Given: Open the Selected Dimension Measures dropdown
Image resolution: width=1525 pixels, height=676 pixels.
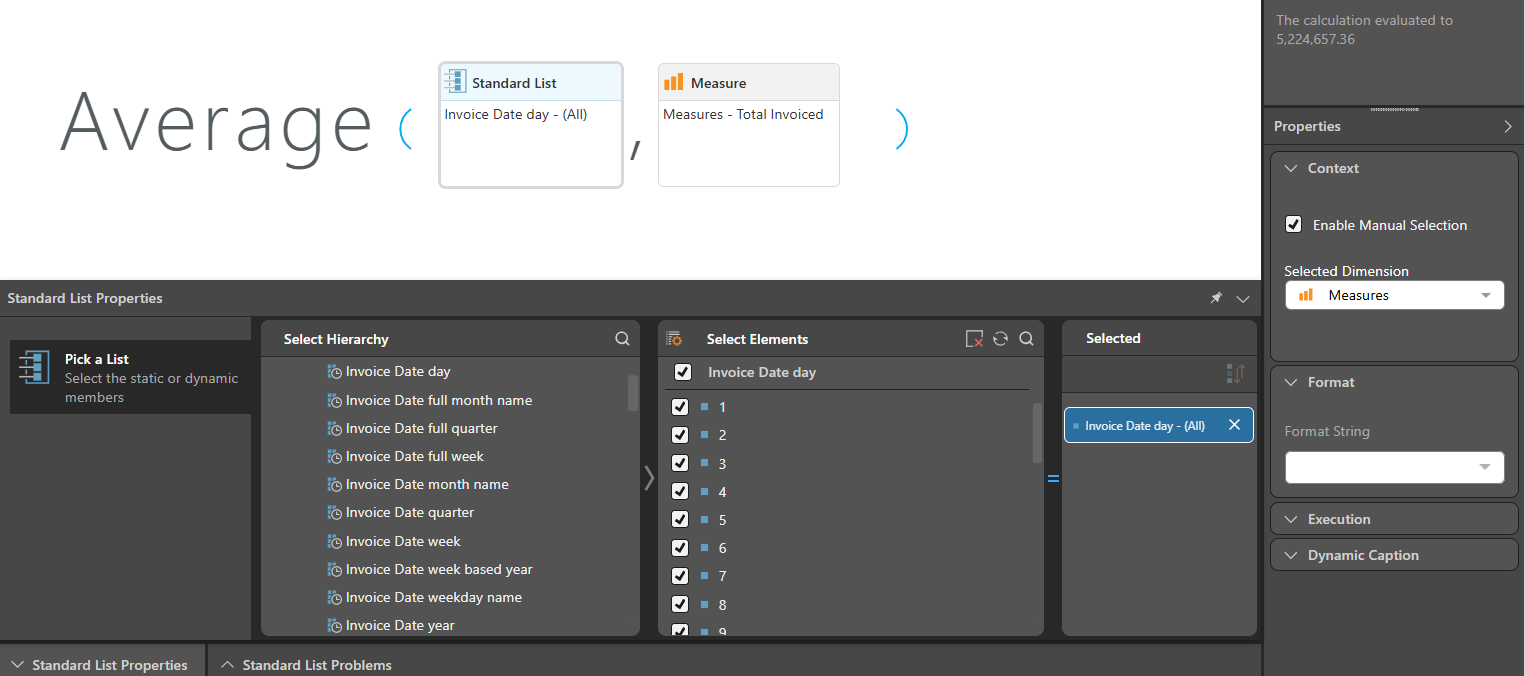Looking at the screenshot, I should 1394,295.
